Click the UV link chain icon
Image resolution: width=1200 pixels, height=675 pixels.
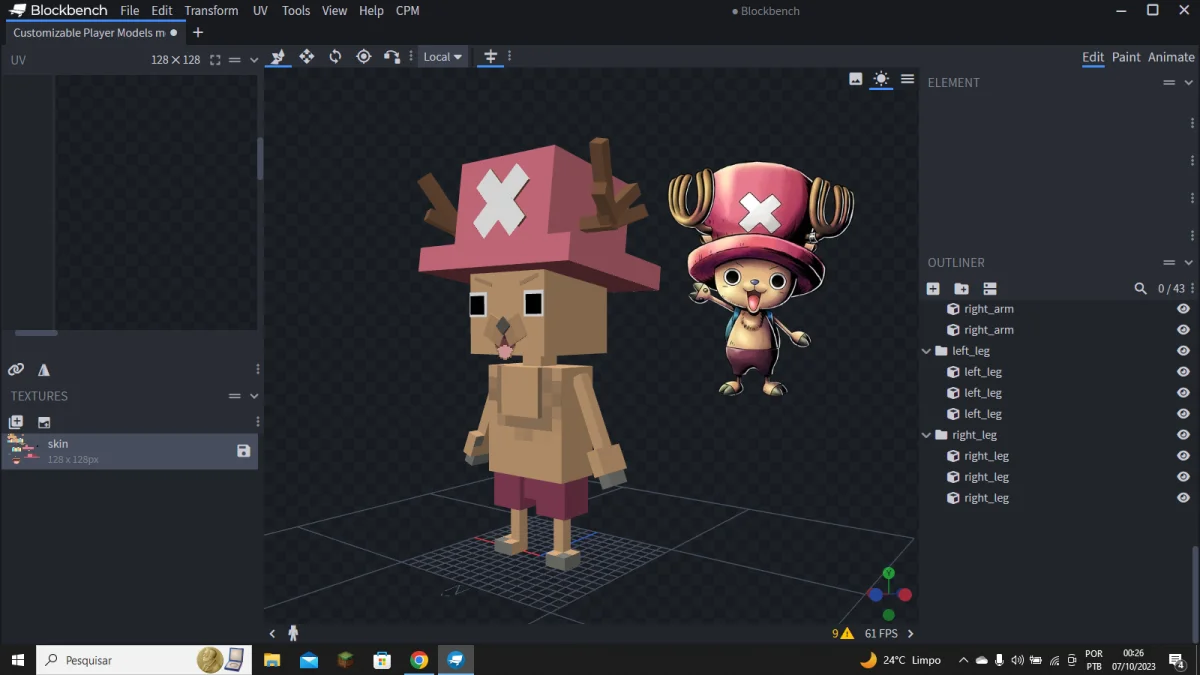pyautogui.click(x=16, y=369)
